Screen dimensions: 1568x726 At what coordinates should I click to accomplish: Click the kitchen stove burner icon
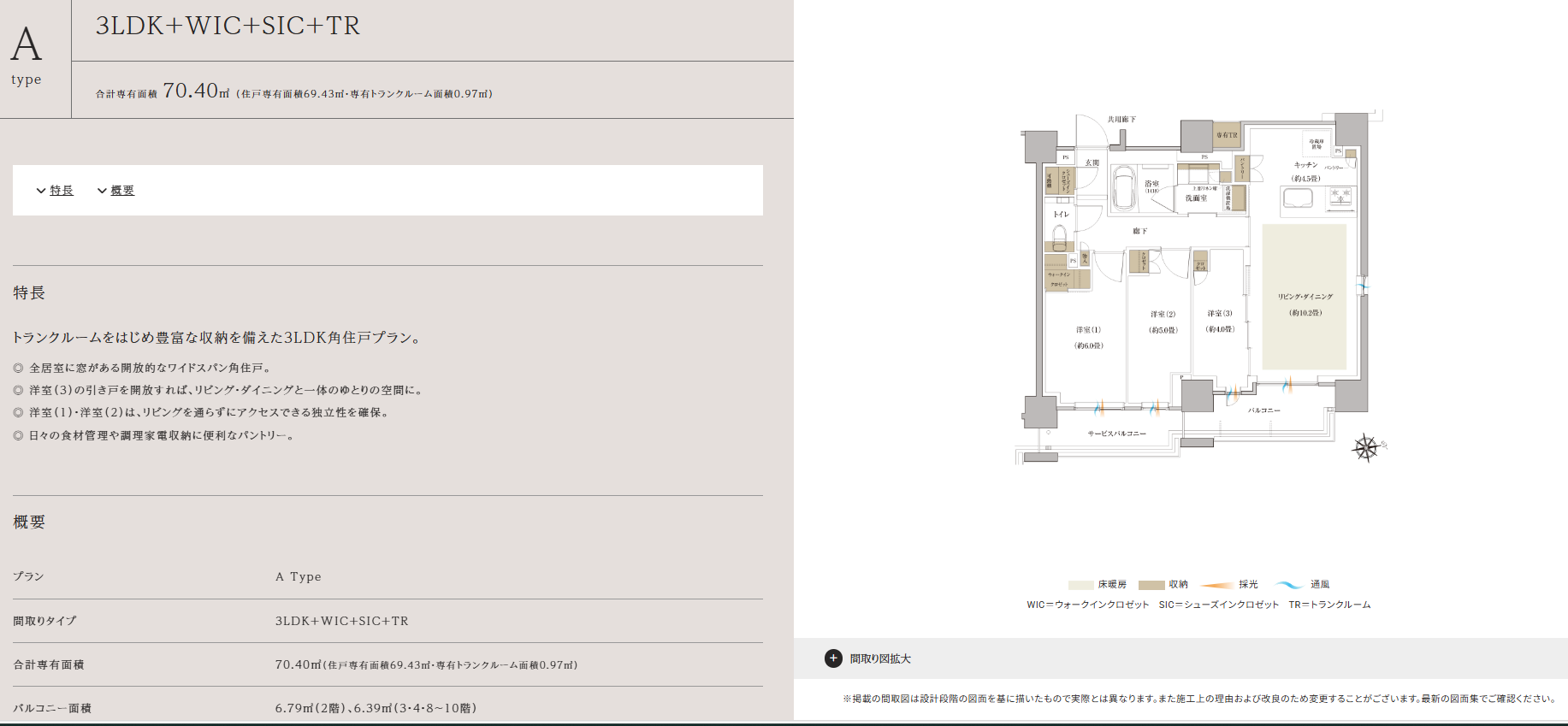[1340, 198]
